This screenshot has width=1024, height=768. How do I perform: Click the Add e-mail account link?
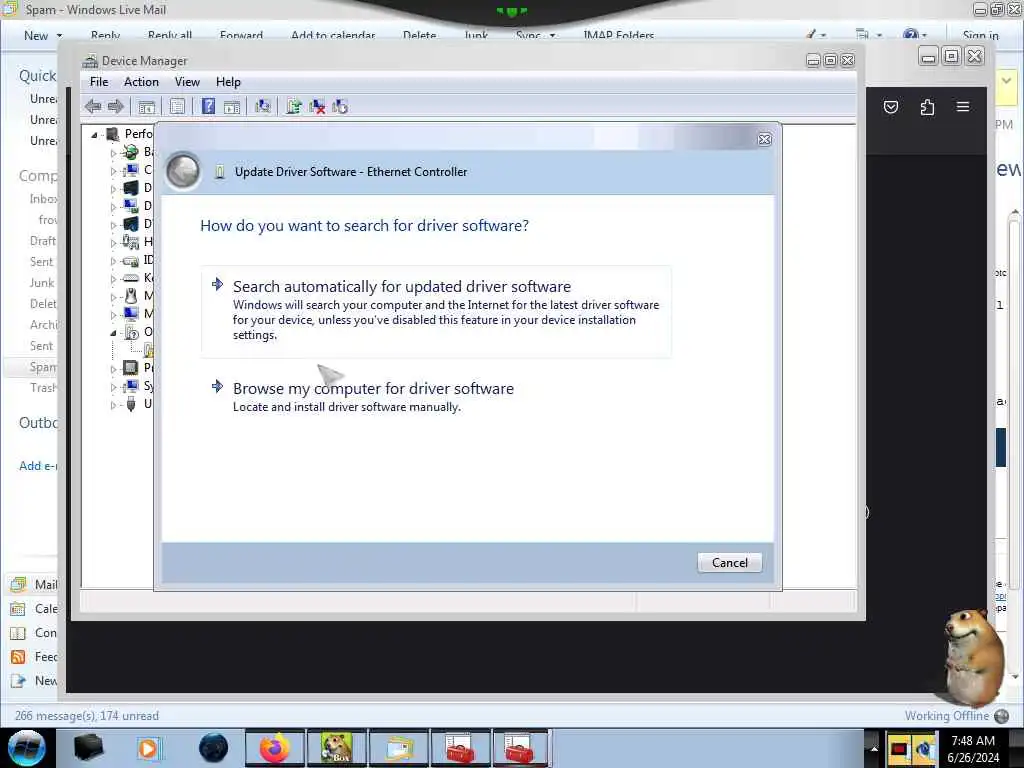(38, 466)
